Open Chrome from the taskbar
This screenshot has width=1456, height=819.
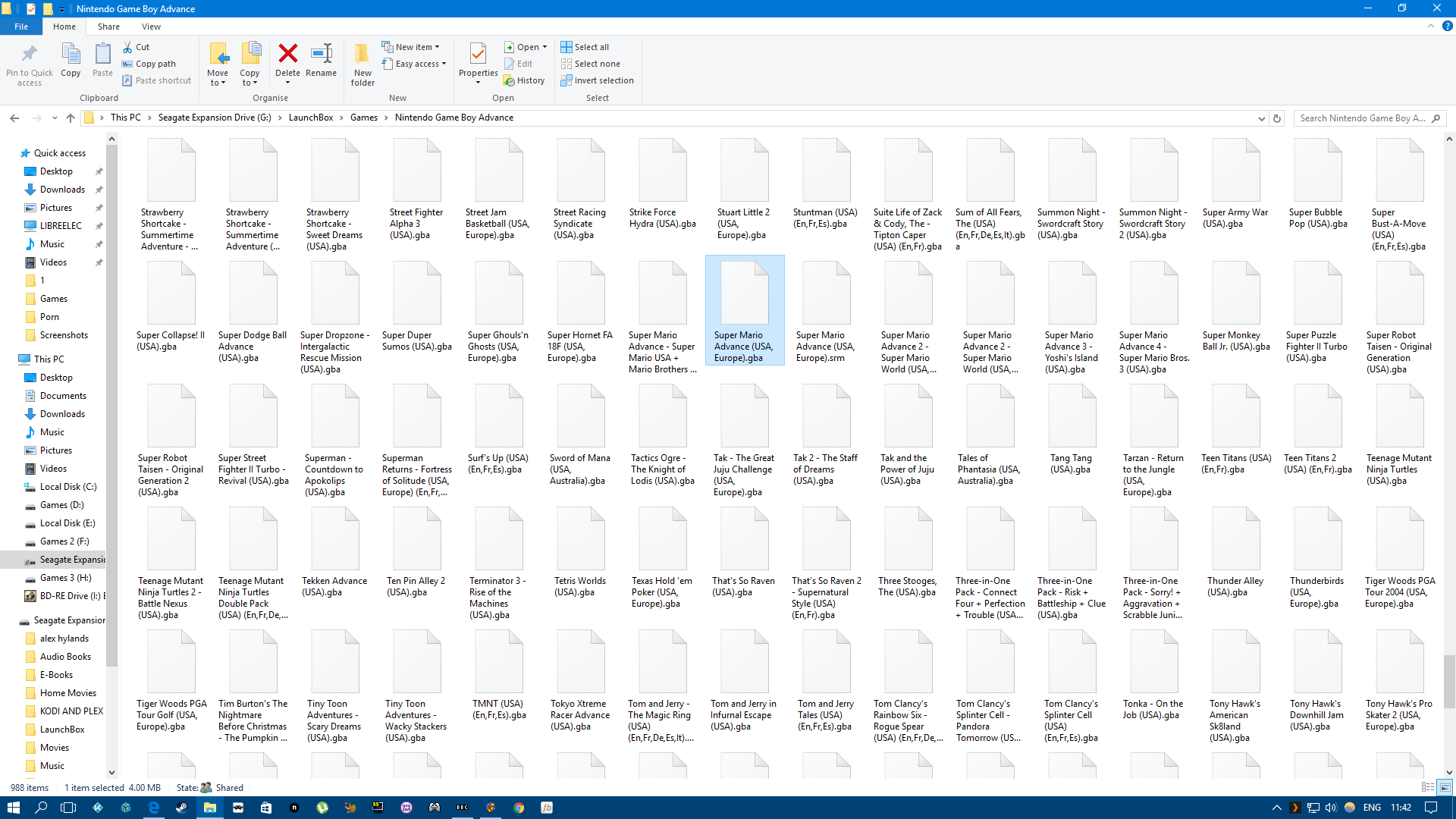point(519,808)
